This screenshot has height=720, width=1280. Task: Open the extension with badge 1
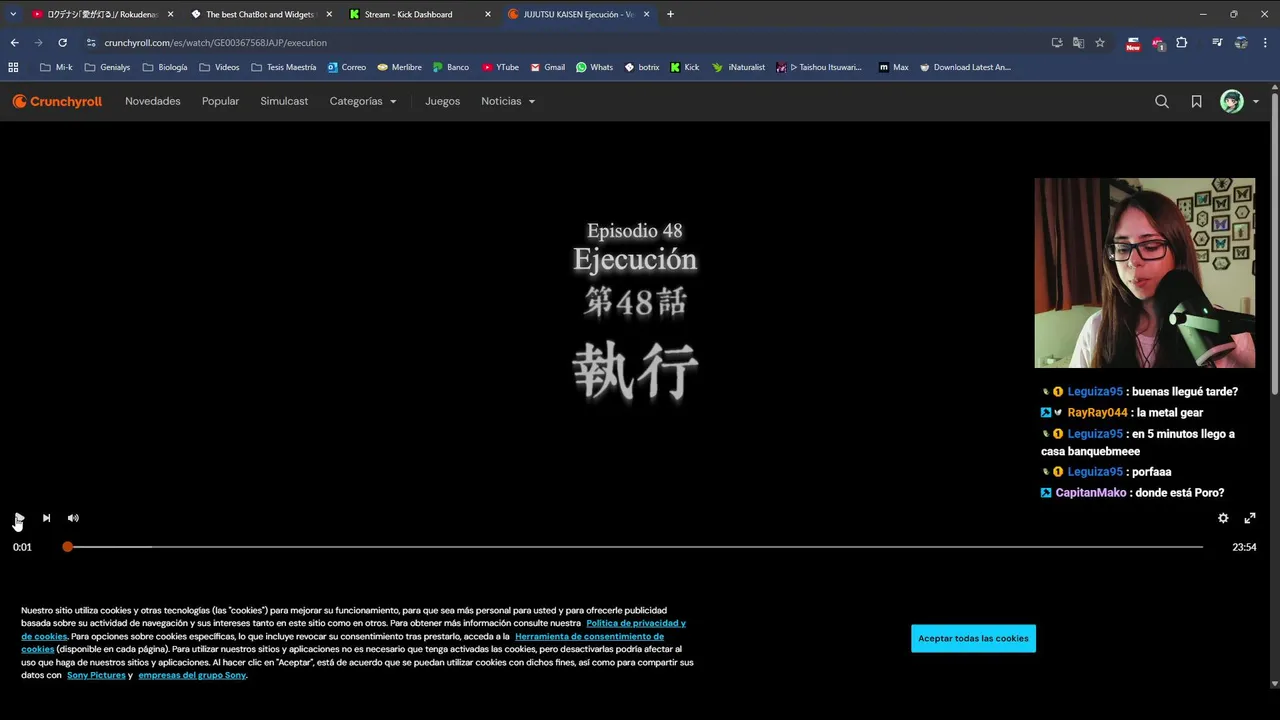(1157, 43)
